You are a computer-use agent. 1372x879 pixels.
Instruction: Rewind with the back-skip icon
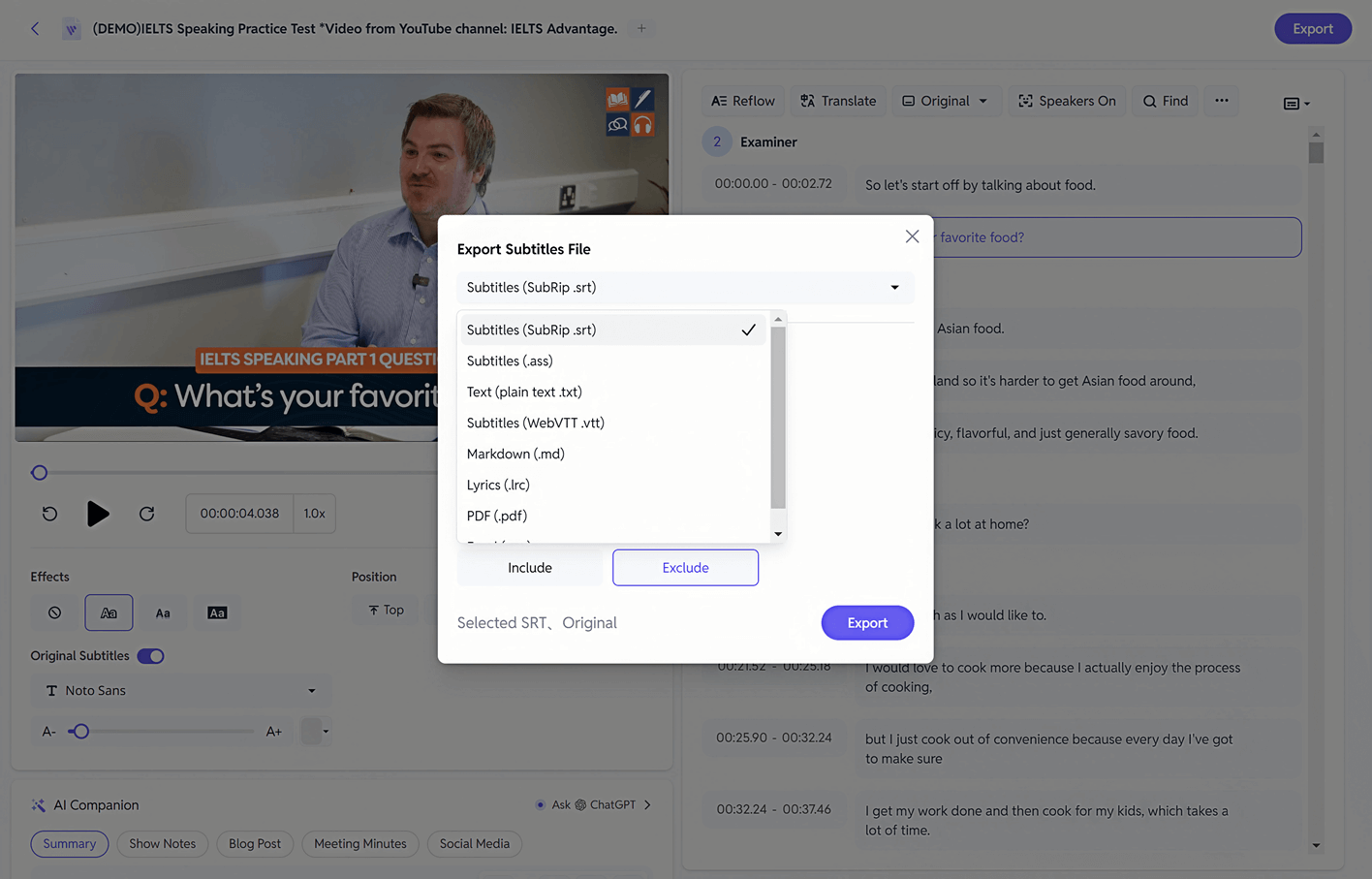[49, 514]
